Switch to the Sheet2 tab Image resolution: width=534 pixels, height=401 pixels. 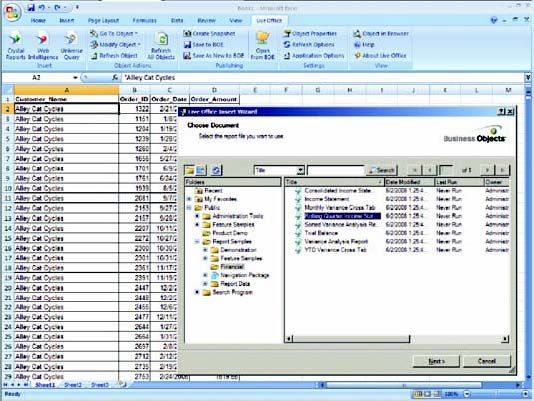tap(73, 385)
